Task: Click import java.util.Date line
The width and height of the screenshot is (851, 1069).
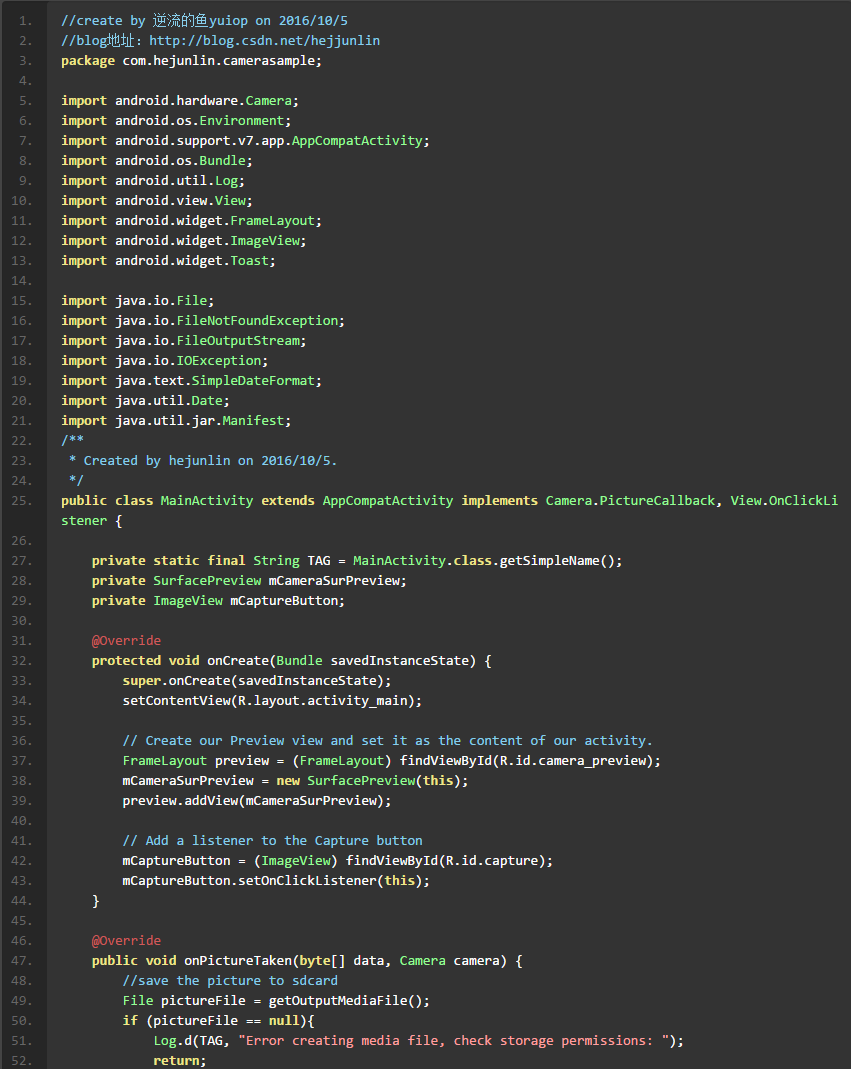Action: pyautogui.click(x=145, y=401)
